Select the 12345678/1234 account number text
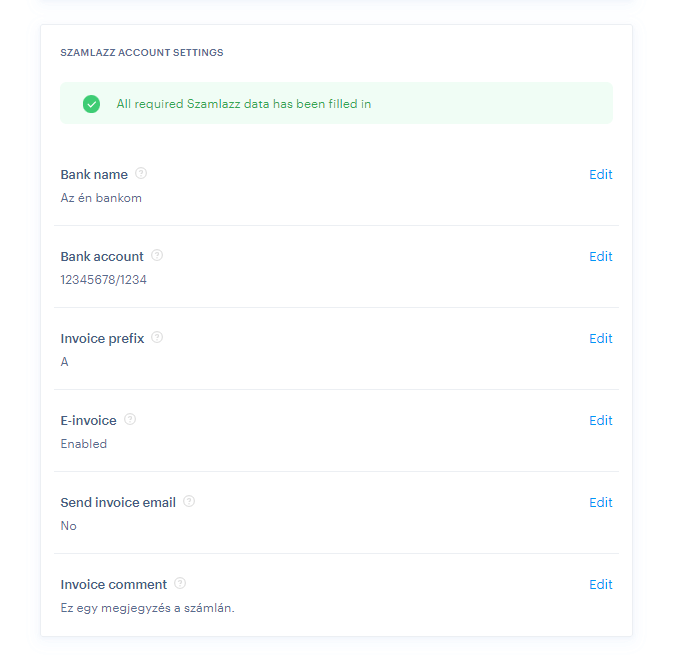 [x=103, y=280]
